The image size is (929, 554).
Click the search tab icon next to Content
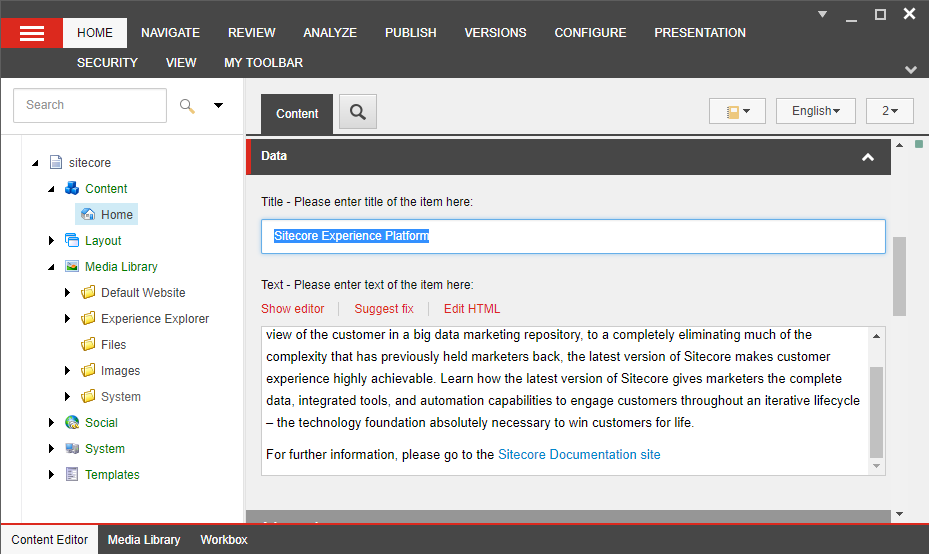click(x=358, y=111)
